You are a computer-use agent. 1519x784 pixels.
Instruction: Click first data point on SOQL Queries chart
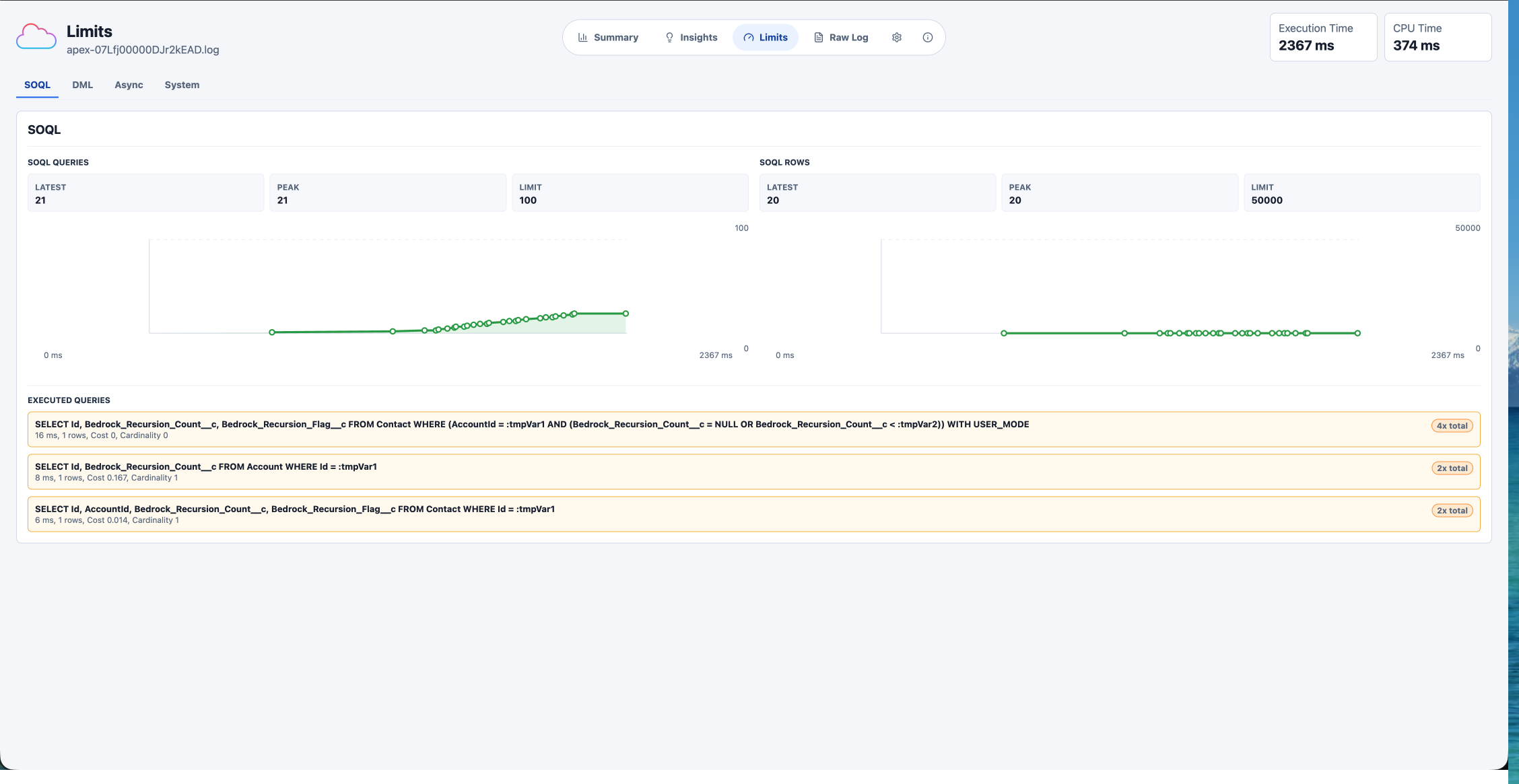[272, 332]
